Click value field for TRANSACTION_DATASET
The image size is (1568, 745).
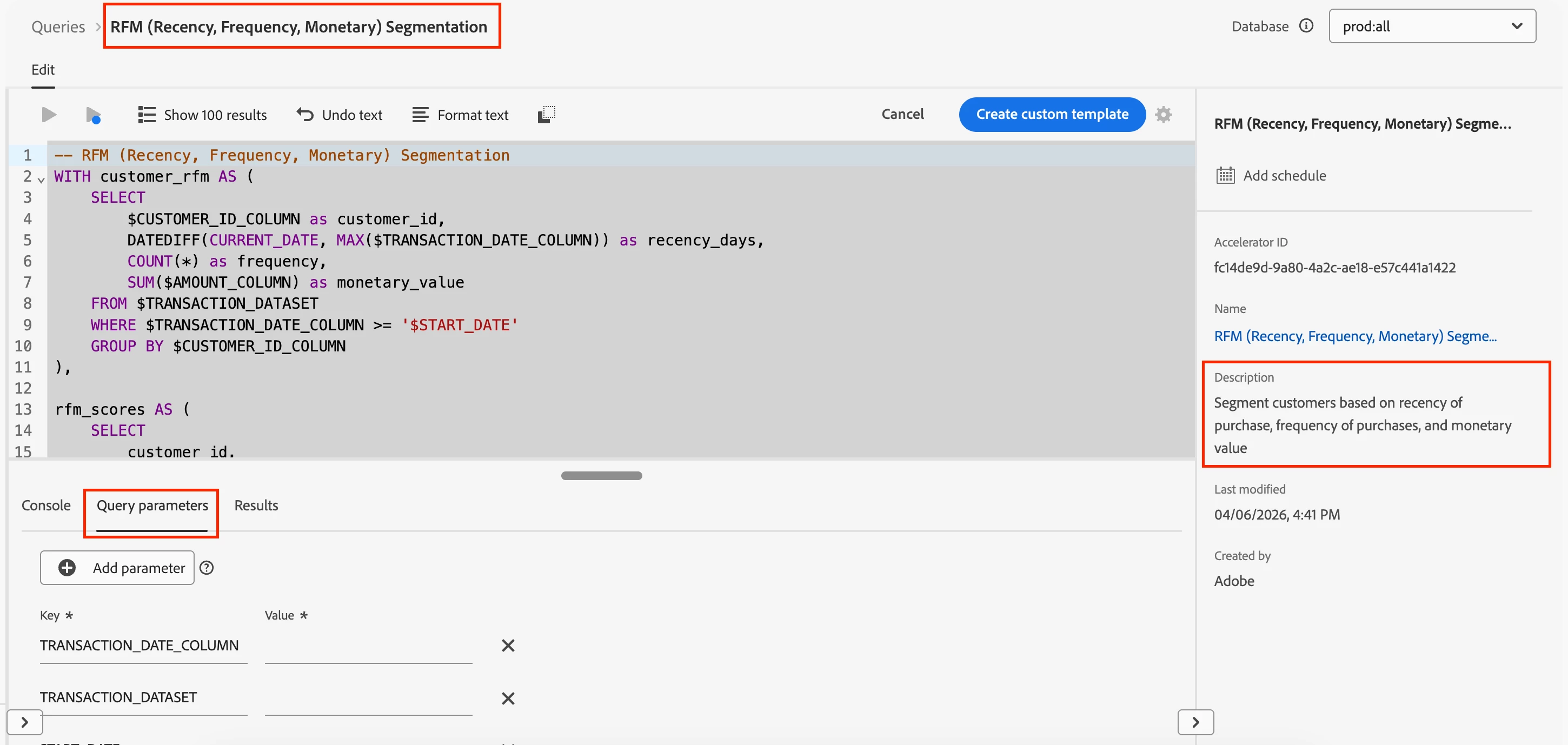pos(368,698)
